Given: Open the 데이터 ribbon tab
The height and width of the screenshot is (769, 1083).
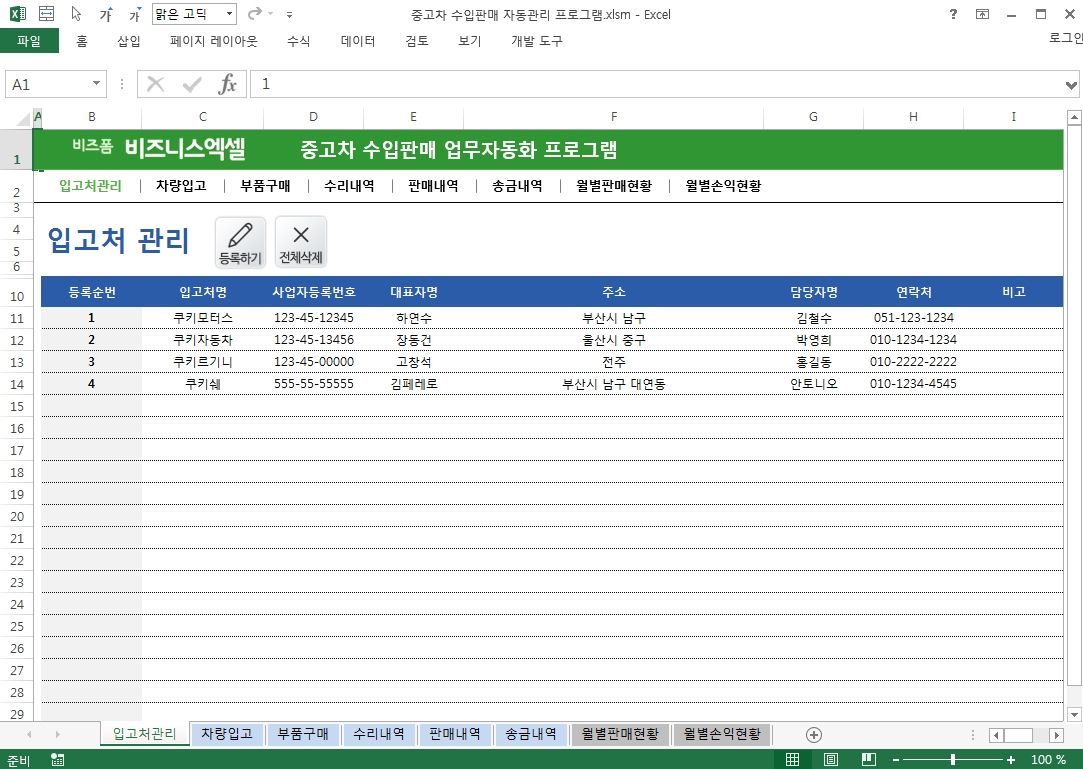Looking at the screenshot, I should [358, 41].
